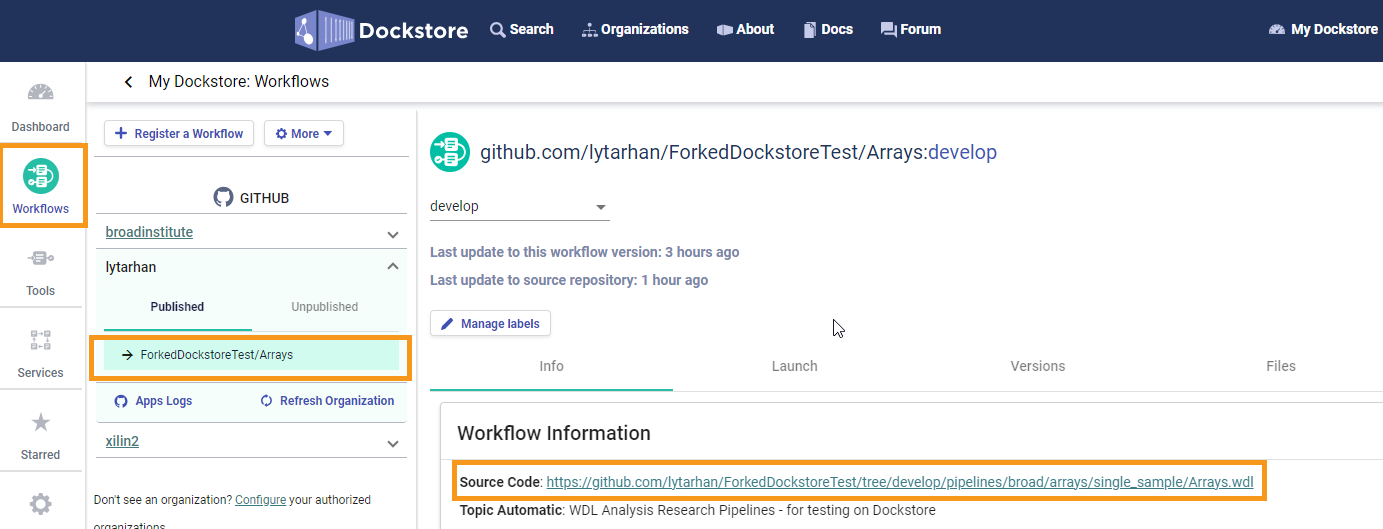Viewport: 1383px width, 529px height.
Task: Switch to the Launch tab
Action: [x=795, y=366]
